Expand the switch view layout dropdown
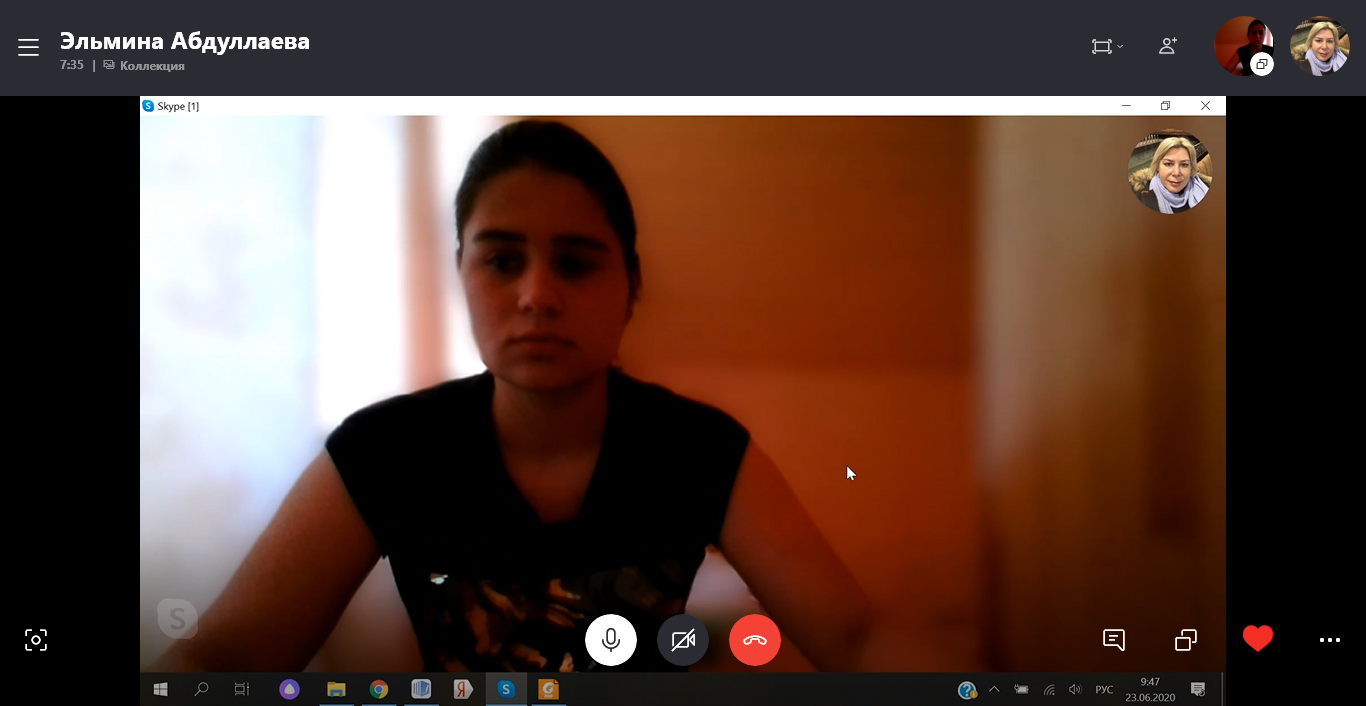Viewport: 1366px width, 706px height. [x=1106, y=46]
